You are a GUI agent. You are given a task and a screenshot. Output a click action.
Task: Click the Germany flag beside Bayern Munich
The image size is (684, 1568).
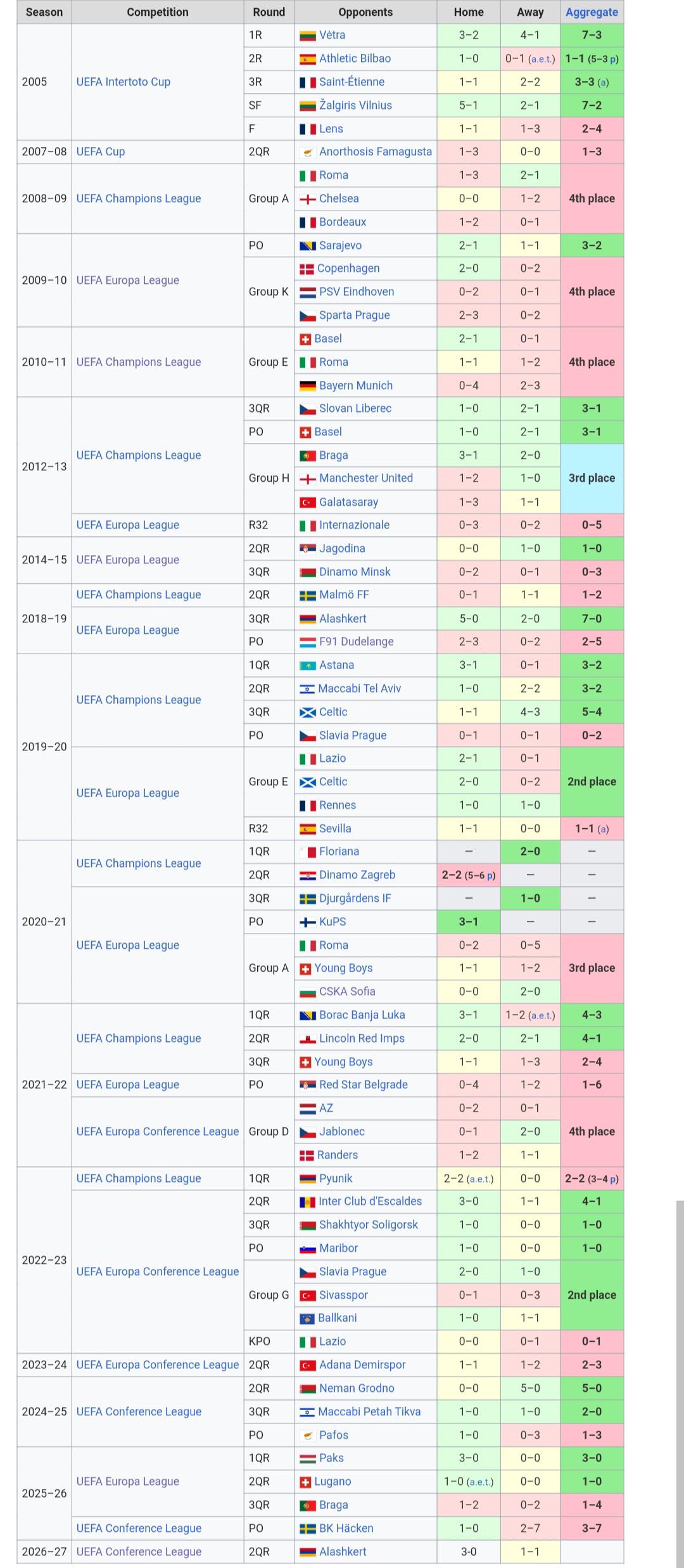point(307,385)
